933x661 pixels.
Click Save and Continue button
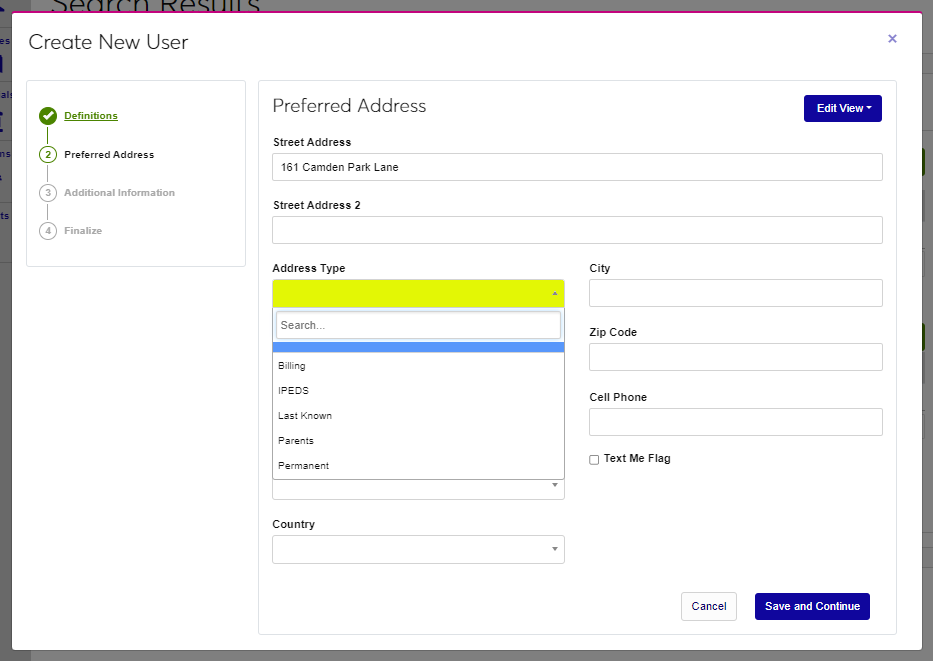click(x=812, y=607)
